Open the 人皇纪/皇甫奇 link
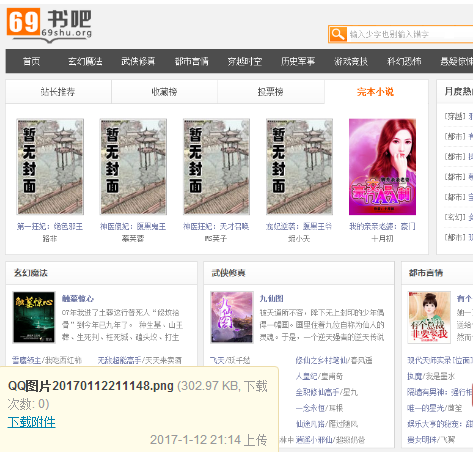Image resolution: width=473 pixels, height=452 pixels. [319, 376]
